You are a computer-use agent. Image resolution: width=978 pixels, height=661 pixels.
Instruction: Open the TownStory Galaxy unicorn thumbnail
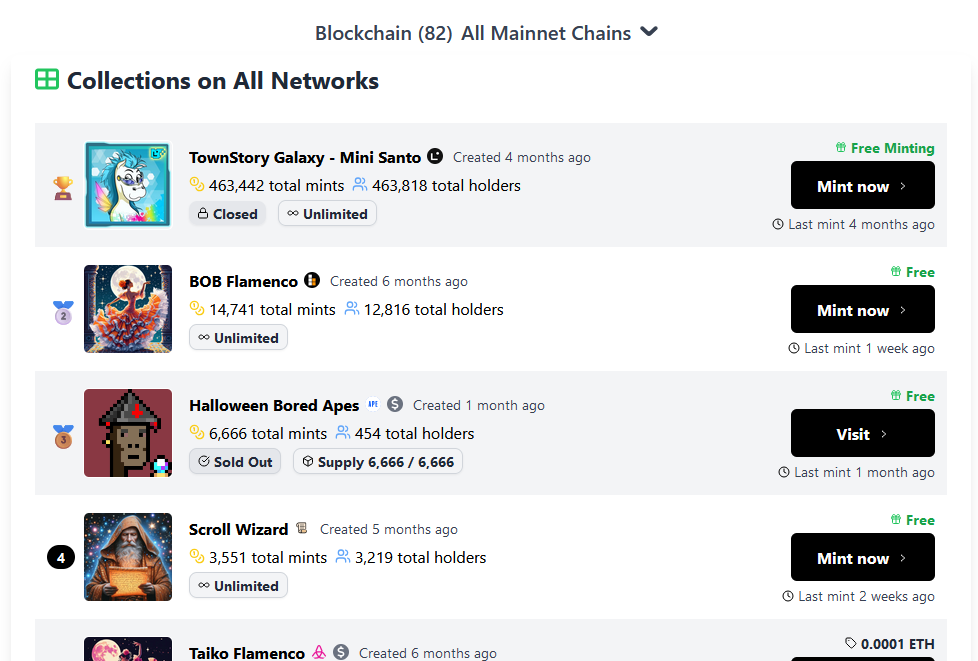(128, 185)
